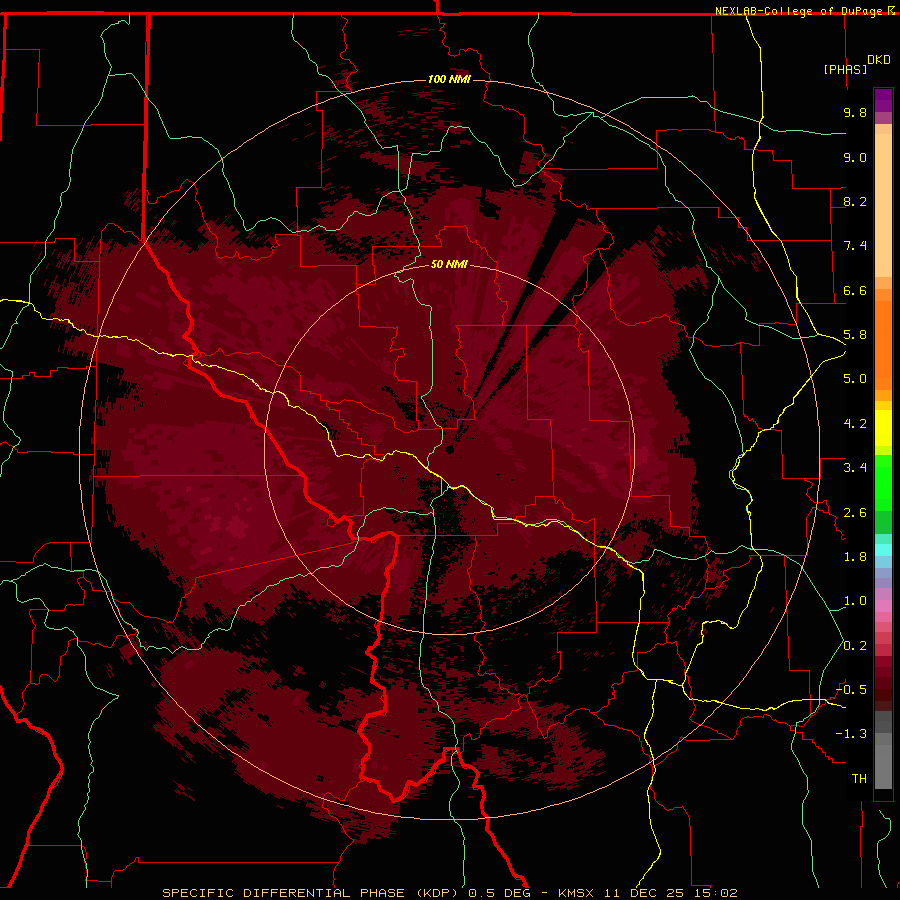Screen dimensions: 900x900
Task: Click the 'TH' threshold label in legend
Action: click(859, 779)
